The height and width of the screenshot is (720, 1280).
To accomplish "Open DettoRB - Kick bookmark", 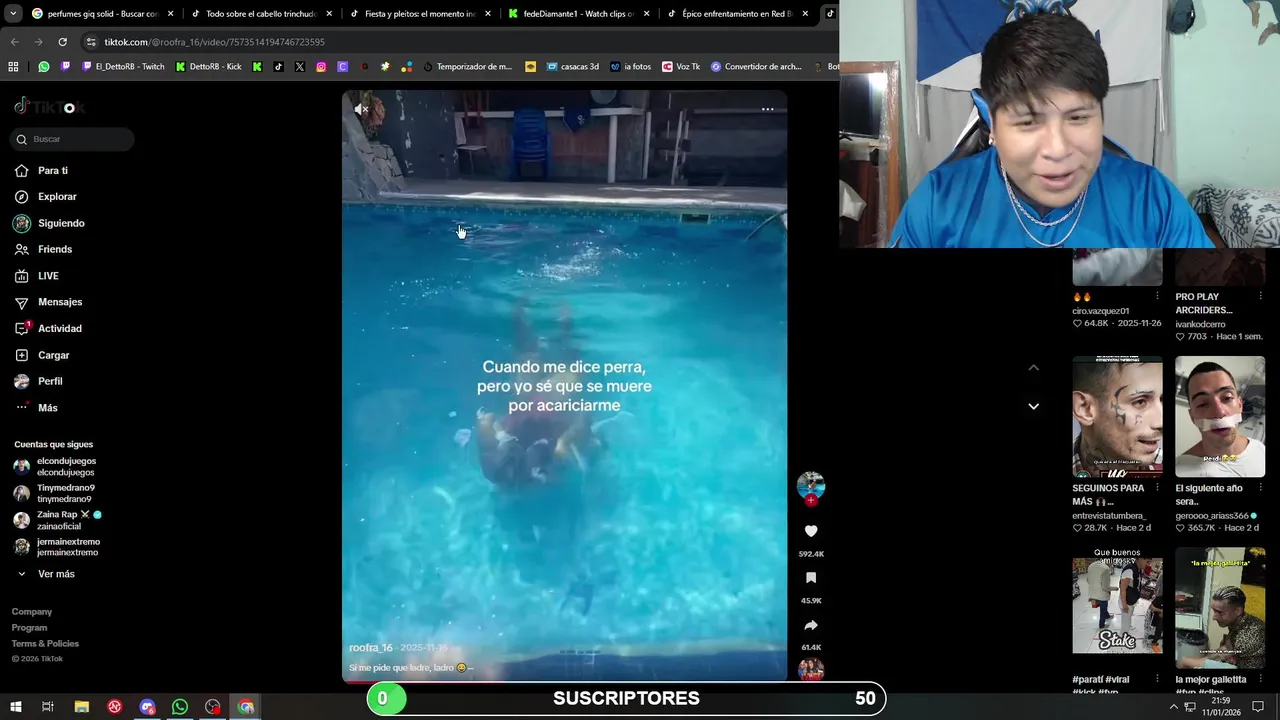I will pyautogui.click(x=208, y=67).
